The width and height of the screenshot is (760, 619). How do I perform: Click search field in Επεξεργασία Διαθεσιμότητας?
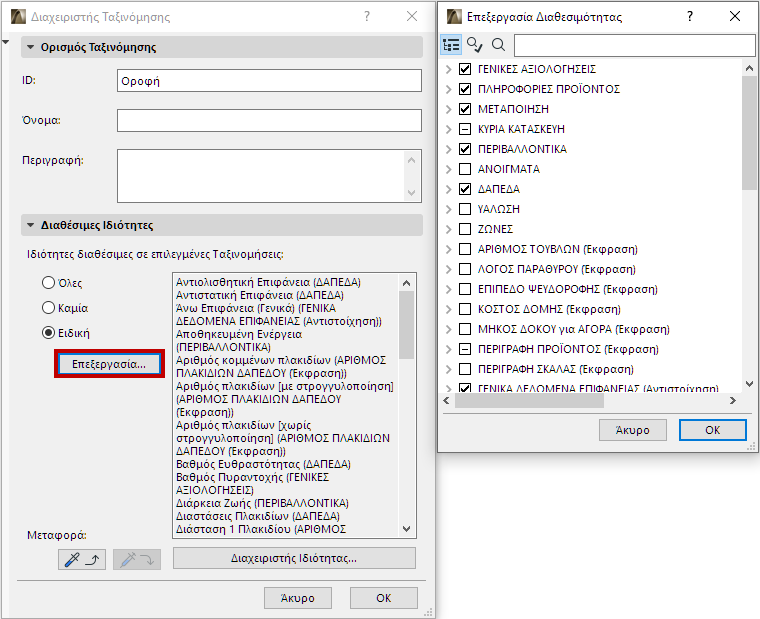[x=634, y=46]
